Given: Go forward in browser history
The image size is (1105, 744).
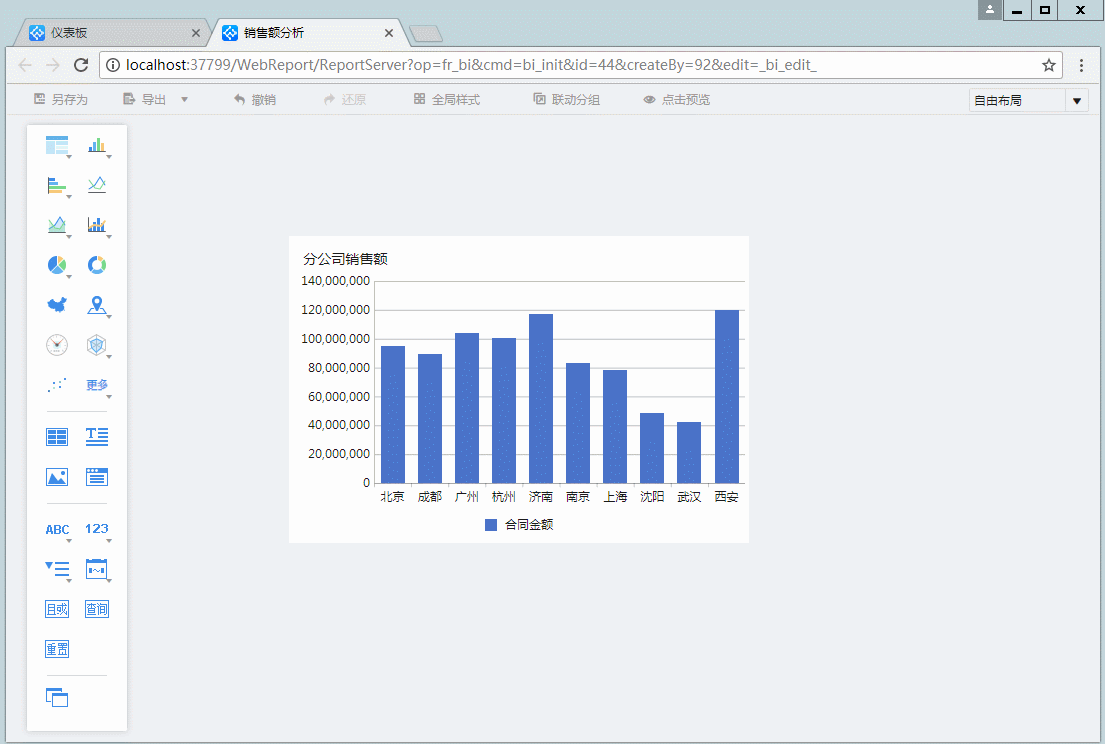Looking at the screenshot, I should [53, 65].
